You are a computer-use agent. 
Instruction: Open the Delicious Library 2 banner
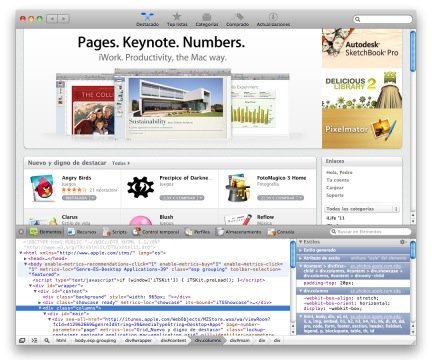[362, 88]
